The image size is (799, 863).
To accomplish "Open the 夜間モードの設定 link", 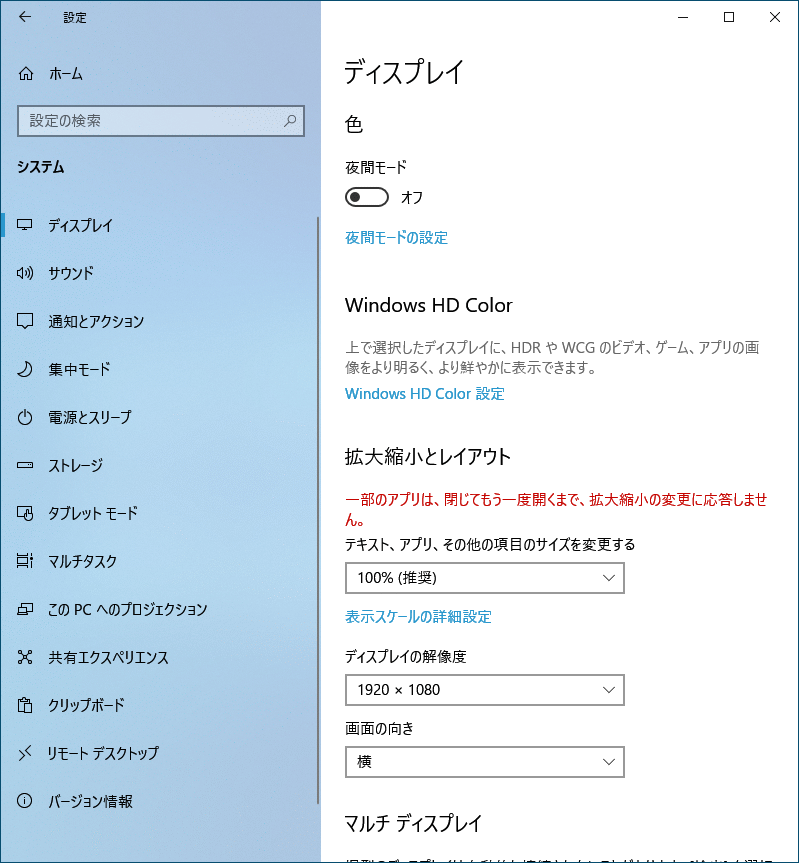I will click(396, 238).
